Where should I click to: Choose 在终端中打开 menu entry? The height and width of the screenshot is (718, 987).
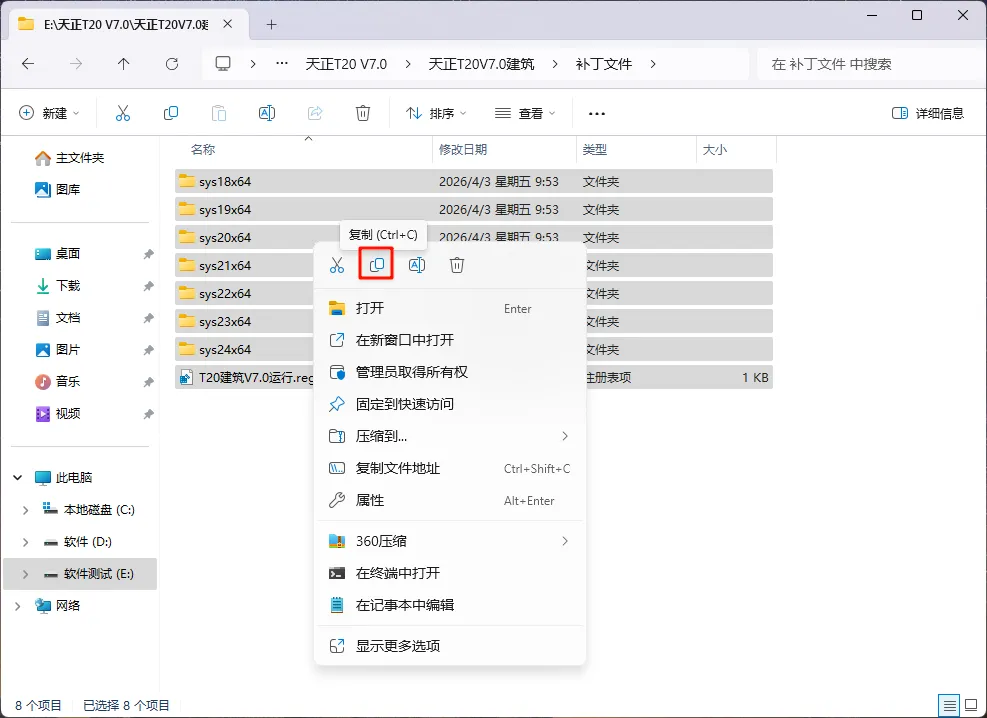pyautogui.click(x=449, y=573)
